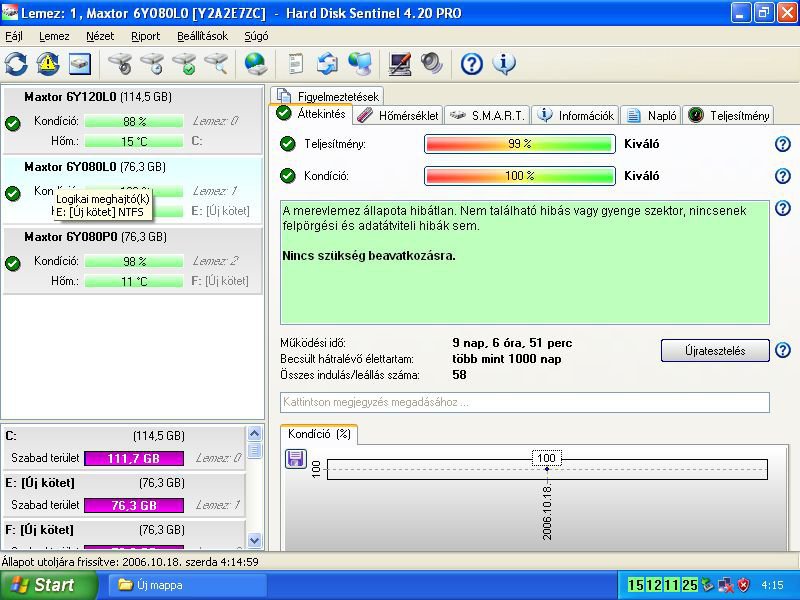This screenshot has width=800, height=600.
Task: Click the megjegyzés note input field
Action: point(524,402)
